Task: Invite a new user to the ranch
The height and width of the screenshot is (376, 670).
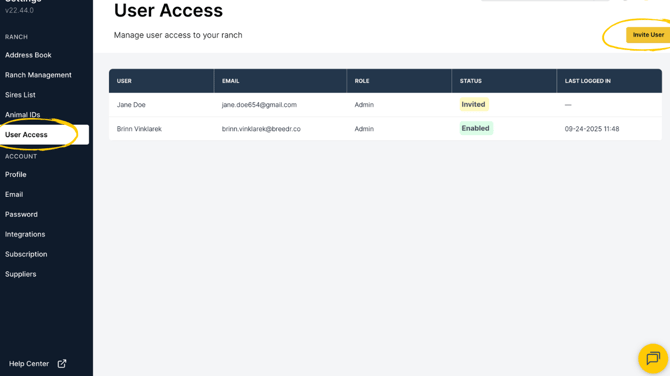Action: (x=648, y=35)
